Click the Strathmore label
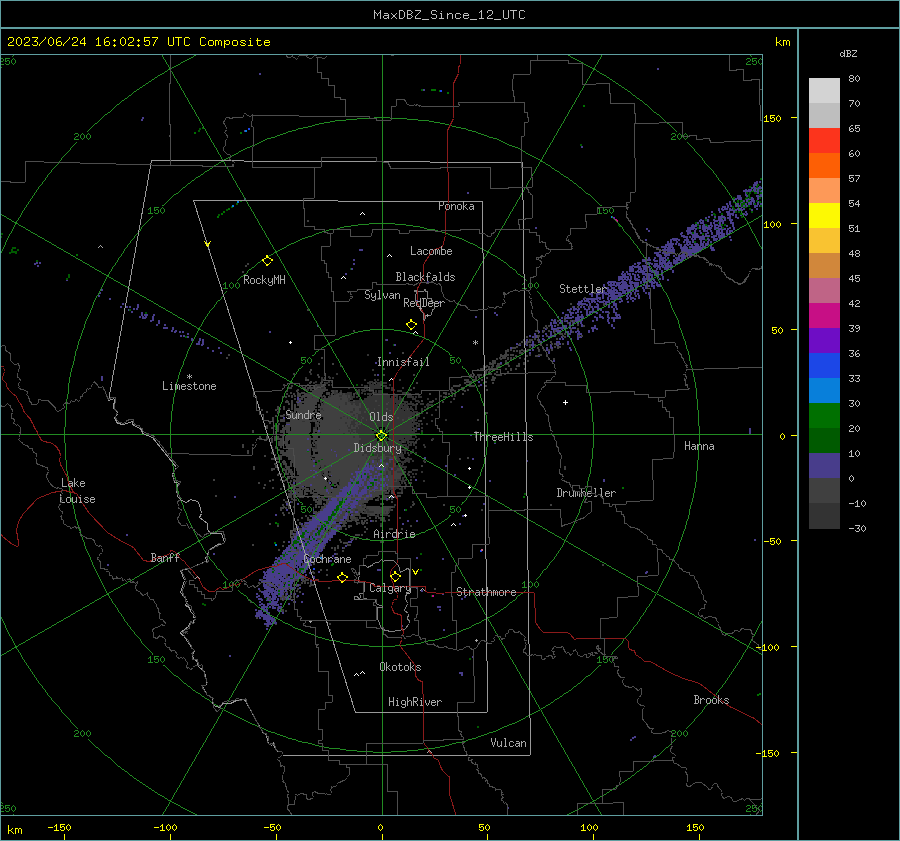This screenshot has height=841, width=900. tap(486, 592)
